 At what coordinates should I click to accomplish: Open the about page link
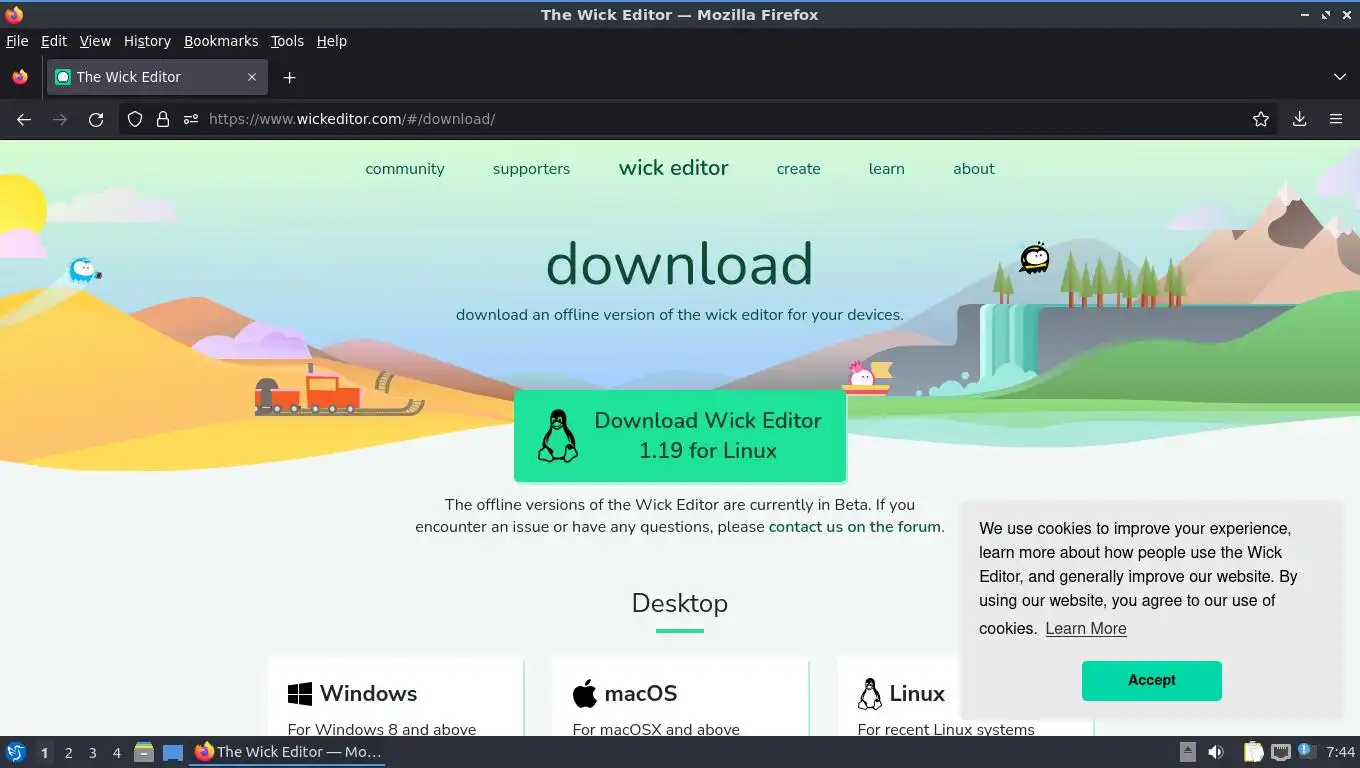point(973,169)
